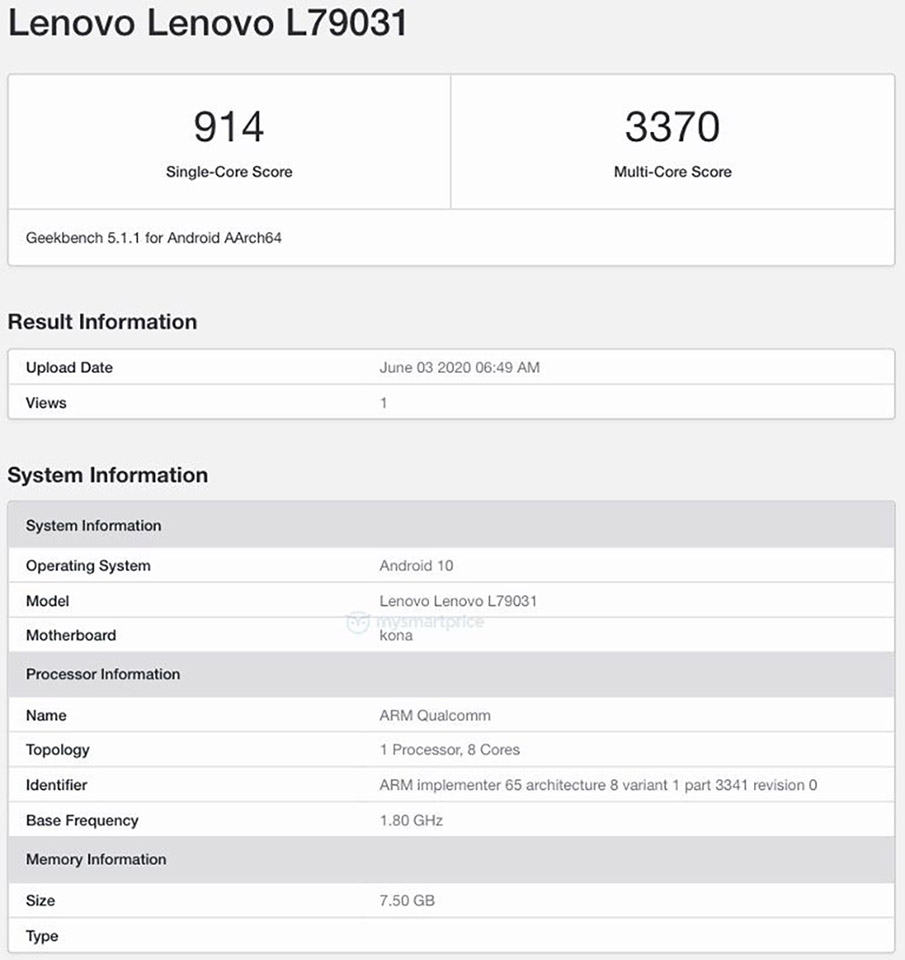Select the Multi-Core Score value 3370
The height and width of the screenshot is (960, 905).
673,126
